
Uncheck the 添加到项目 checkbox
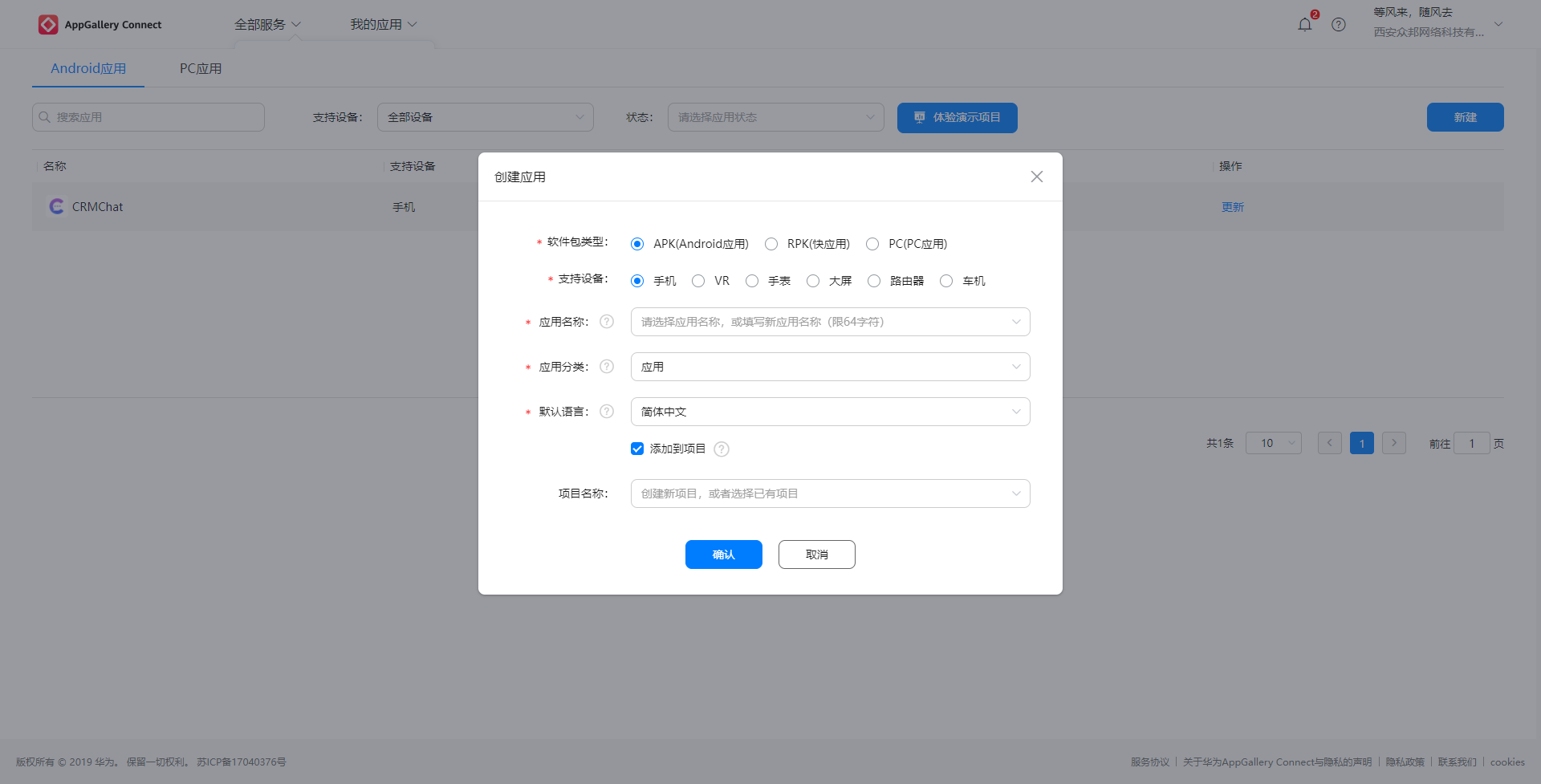pyautogui.click(x=637, y=449)
